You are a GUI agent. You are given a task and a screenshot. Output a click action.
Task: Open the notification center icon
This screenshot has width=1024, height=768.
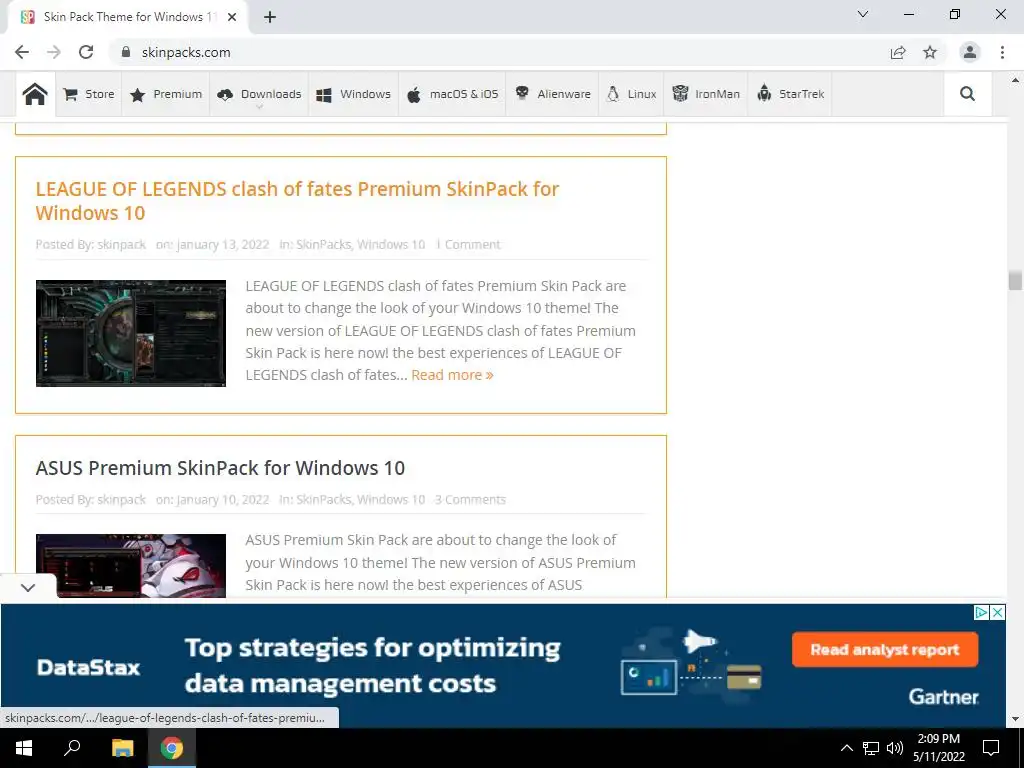click(x=991, y=748)
